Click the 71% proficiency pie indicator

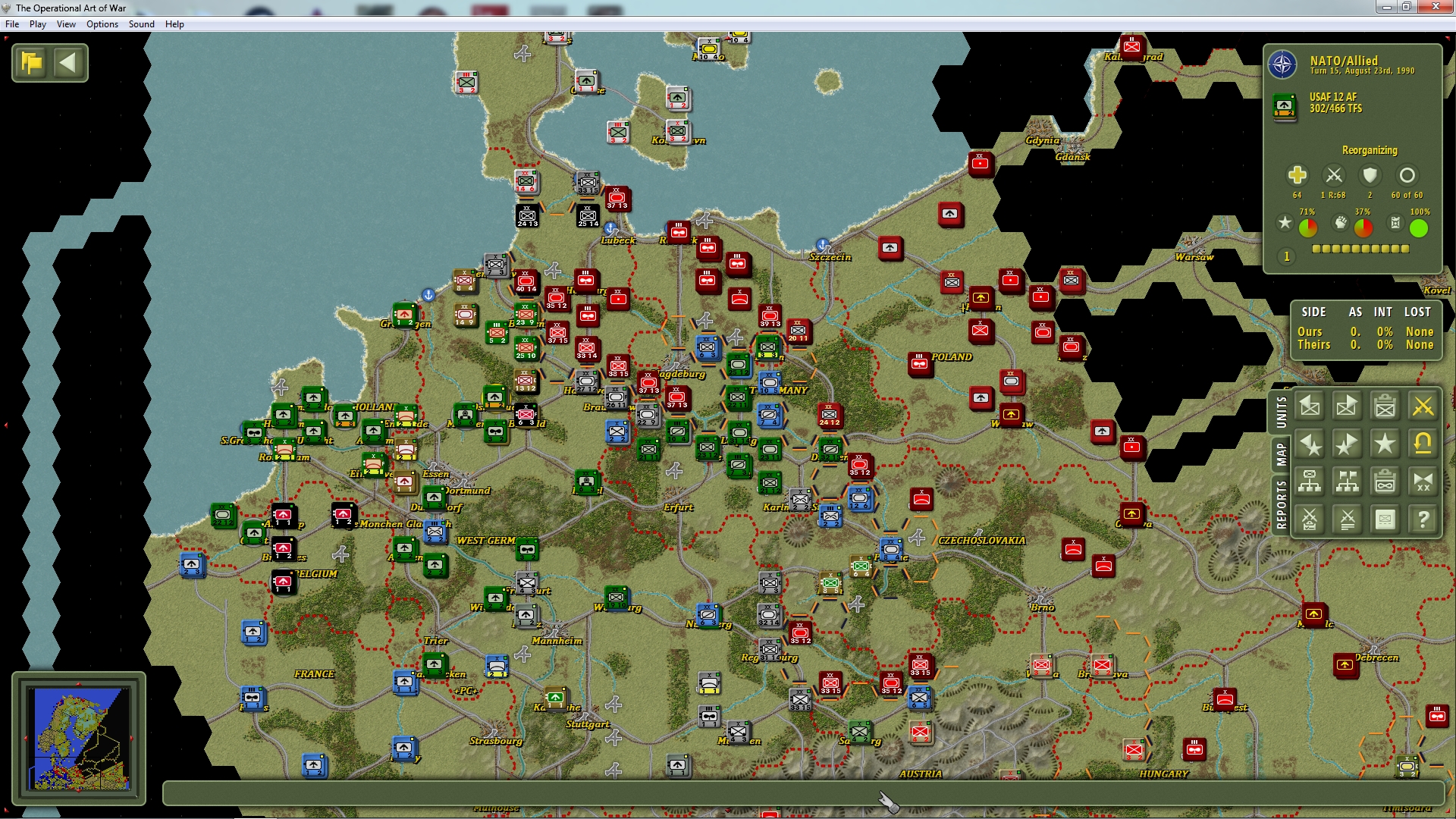(x=1308, y=227)
